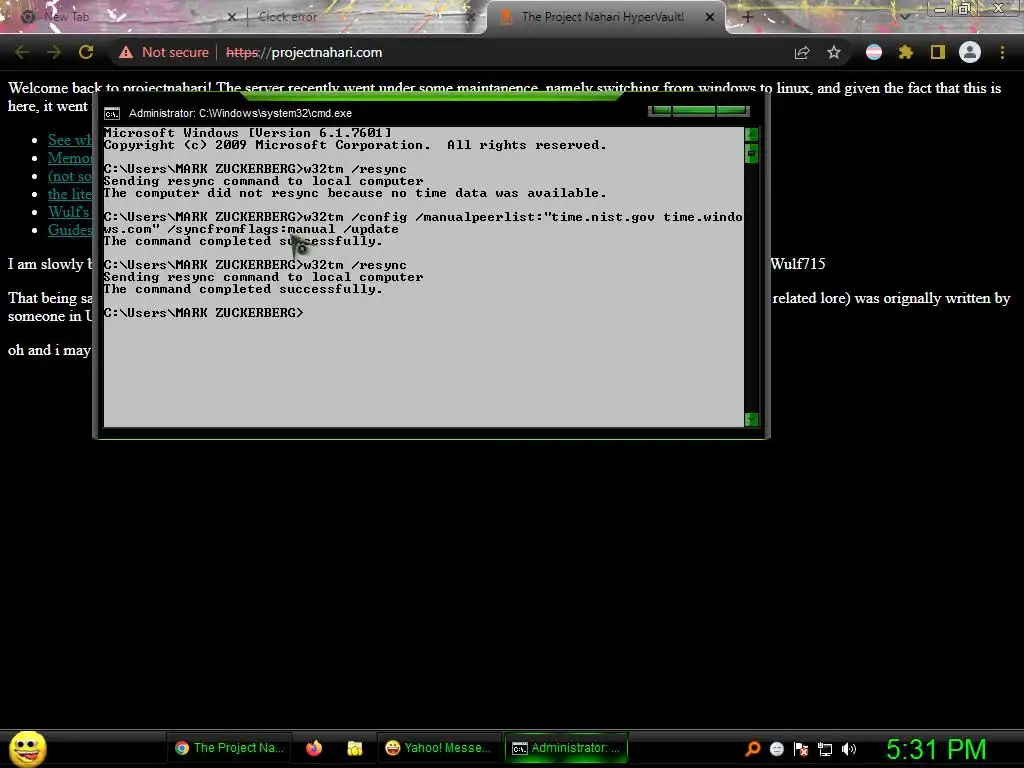This screenshot has height=768, width=1024.
Task: Open the striped flag extension icon
Action: point(874,52)
